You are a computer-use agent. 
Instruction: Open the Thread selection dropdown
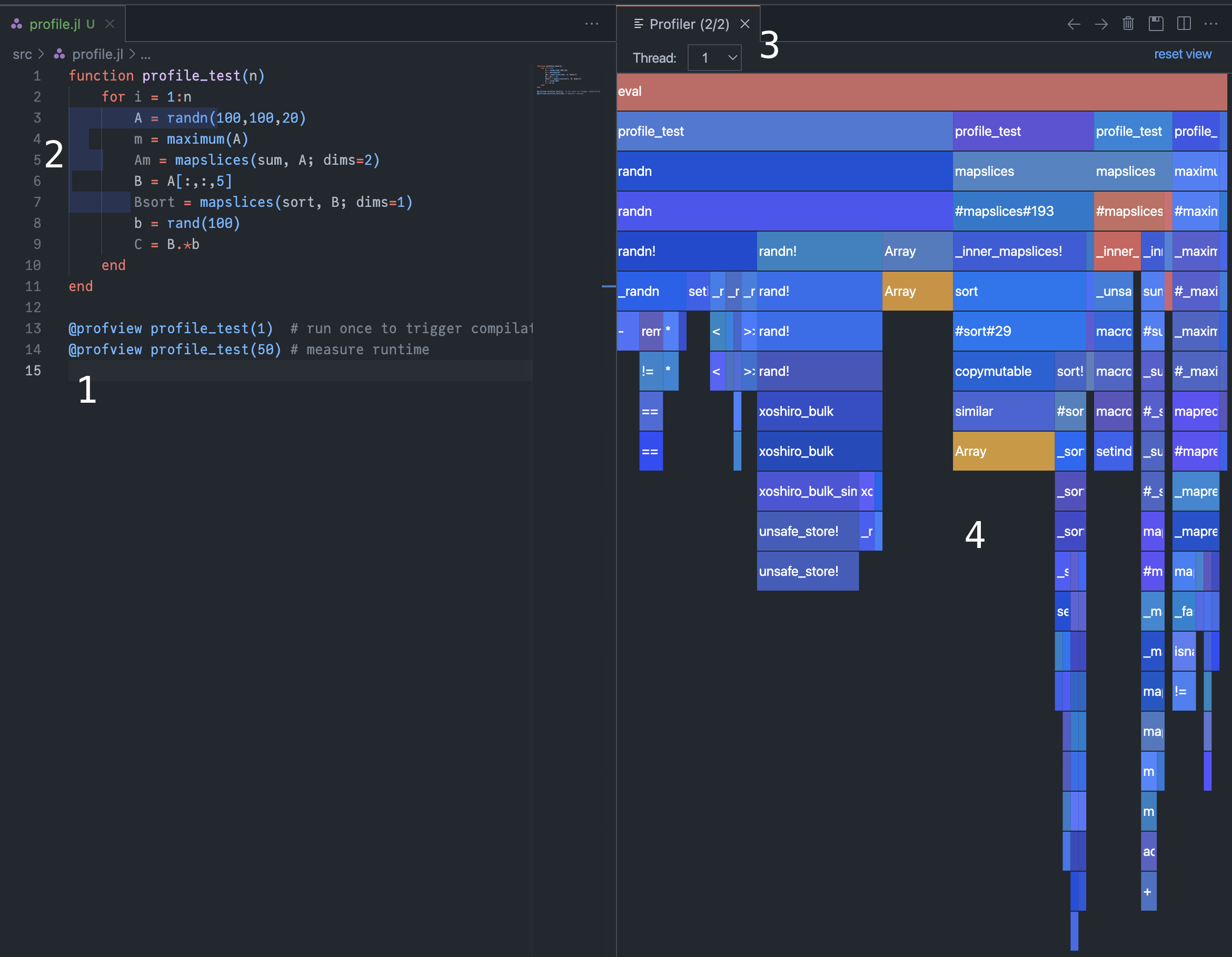pos(714,57)
